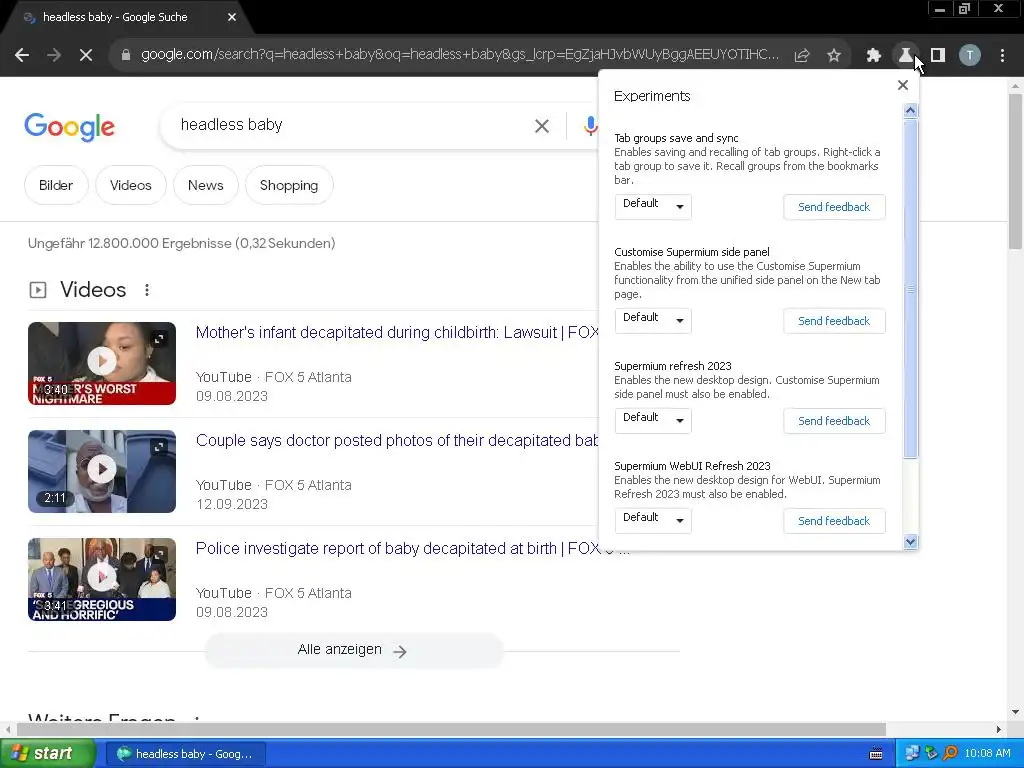Play the 3:40 video thumbnail

(x=102, y=363)
